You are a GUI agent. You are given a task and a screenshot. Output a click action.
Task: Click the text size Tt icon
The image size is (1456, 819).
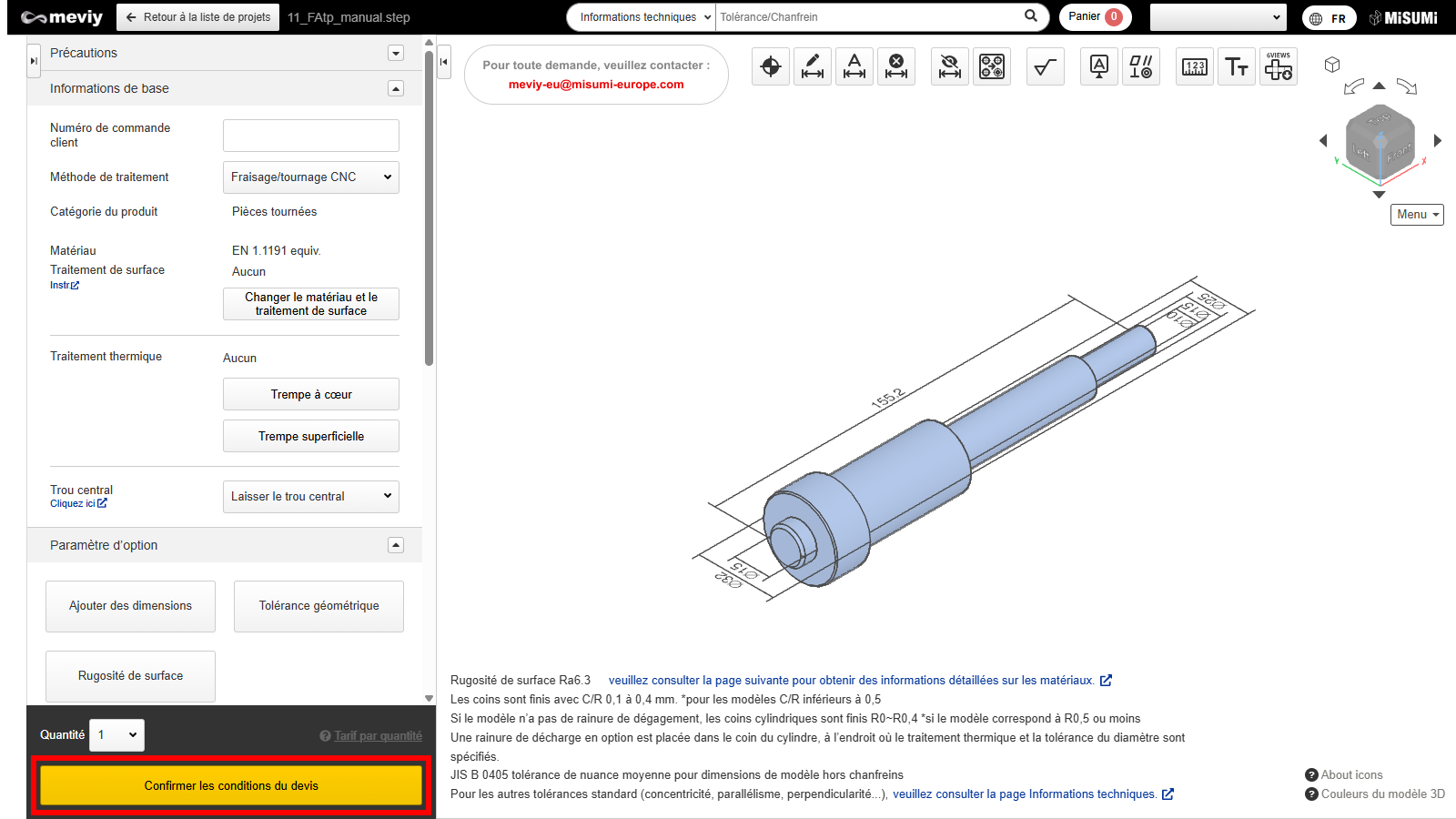tap(1236, 66)
